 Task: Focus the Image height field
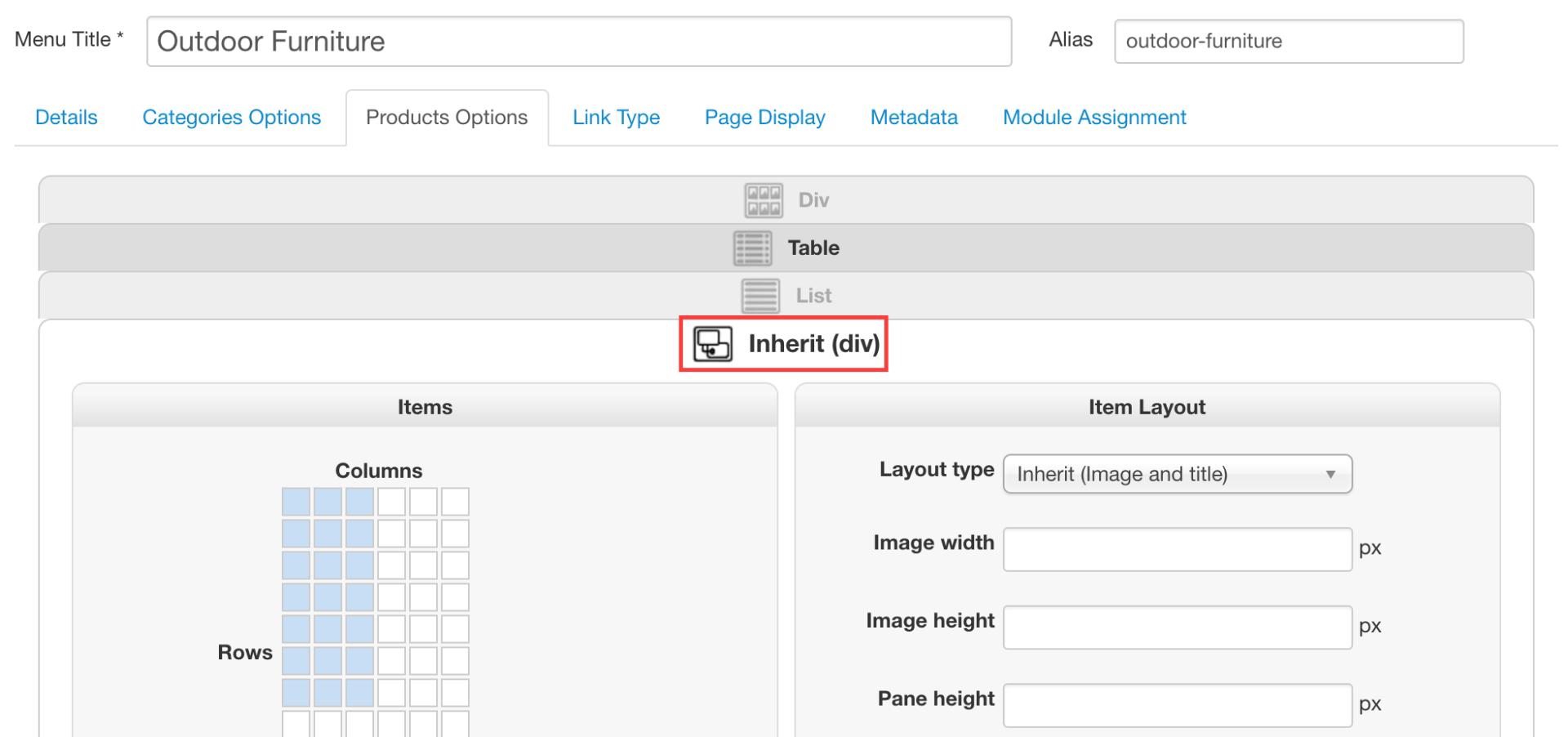tap(1178, 628)
